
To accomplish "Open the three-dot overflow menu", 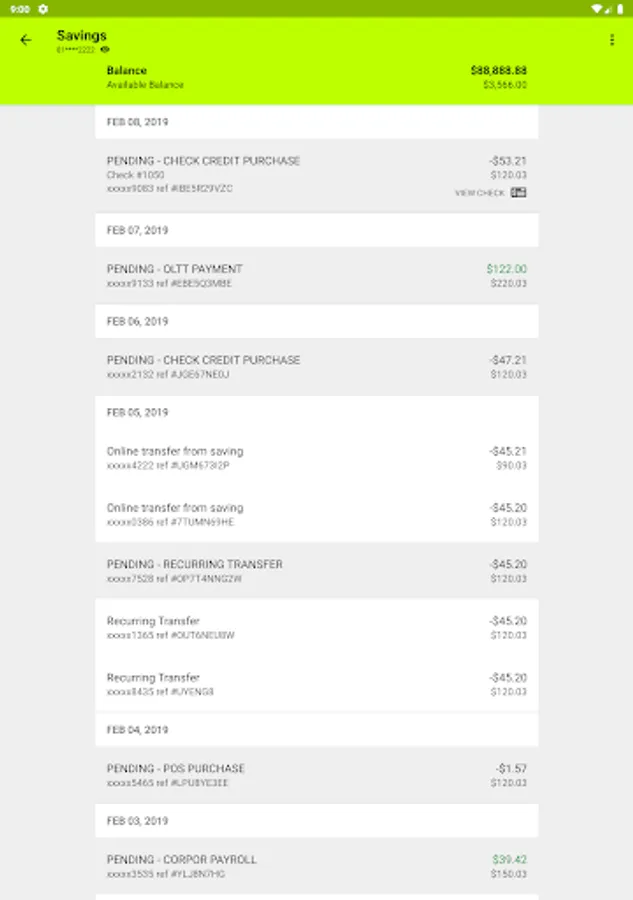I will pos(611,41).
